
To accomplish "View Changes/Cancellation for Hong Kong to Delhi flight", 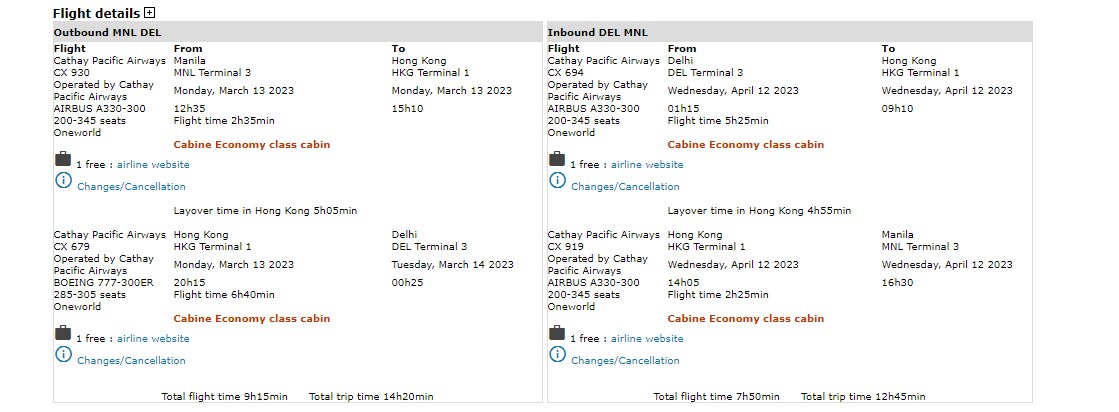I will point(131,361).
